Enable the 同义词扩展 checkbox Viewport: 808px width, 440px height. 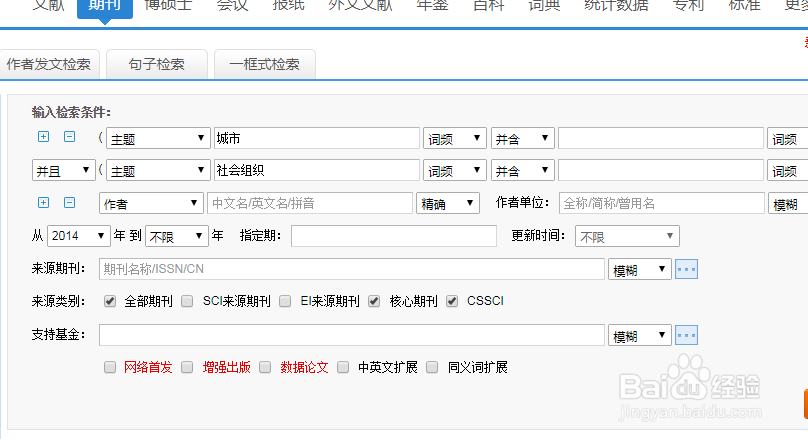click(x=432, y=367)
